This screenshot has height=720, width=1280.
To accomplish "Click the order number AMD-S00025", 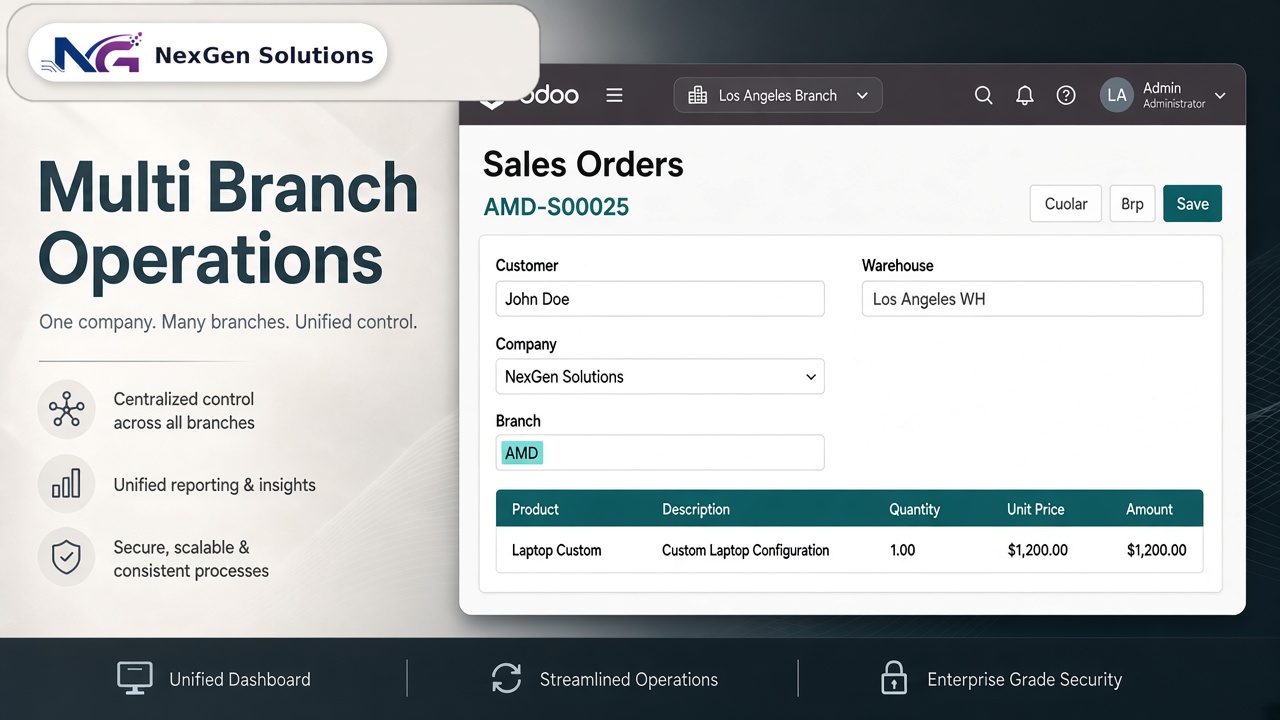I will pyautogui.click(x=556, y=207).
